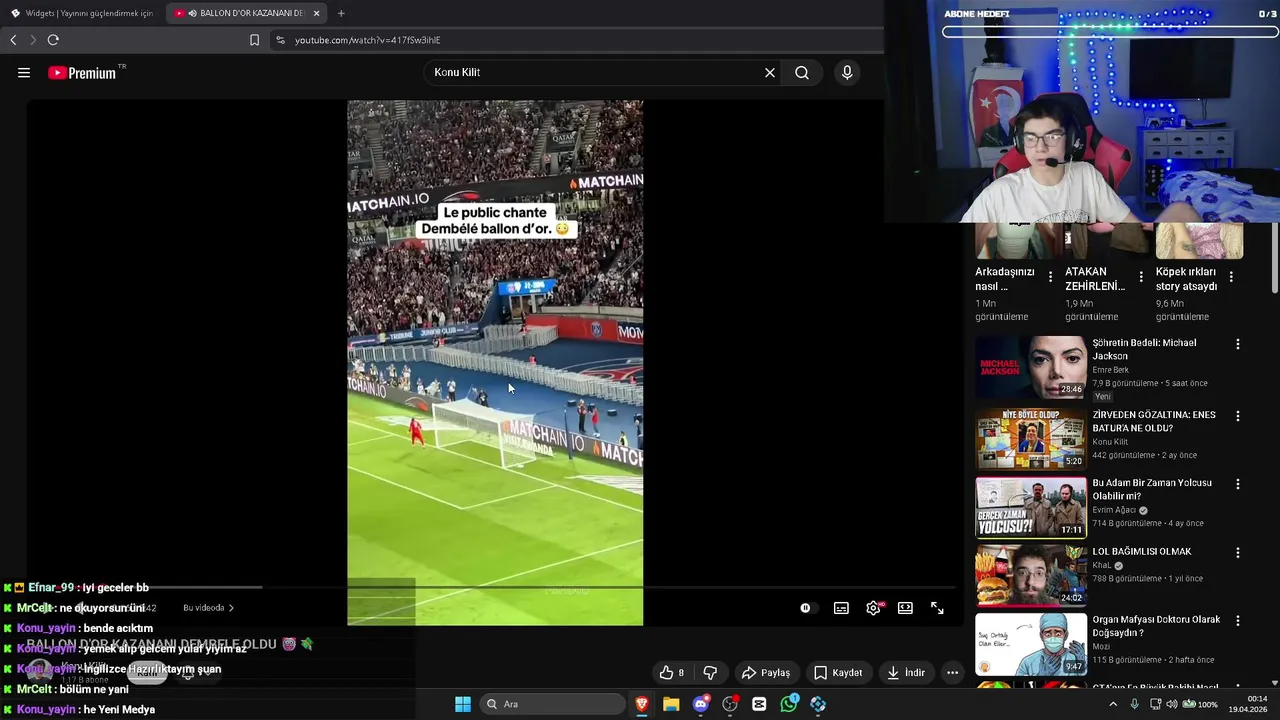Screen dimensions: 1280x720
Task: Switch to the Widgets browser tab
Action: point(82,13)
